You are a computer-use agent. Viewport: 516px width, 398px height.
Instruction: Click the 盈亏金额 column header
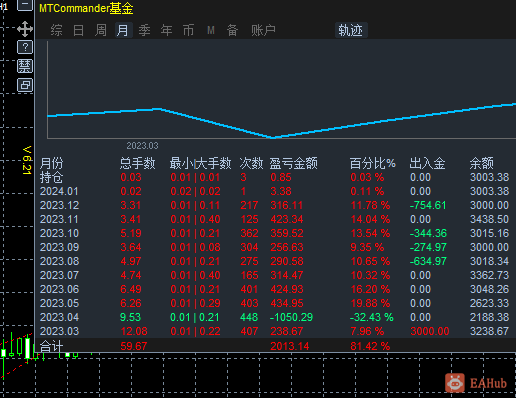tap(294, 163)
